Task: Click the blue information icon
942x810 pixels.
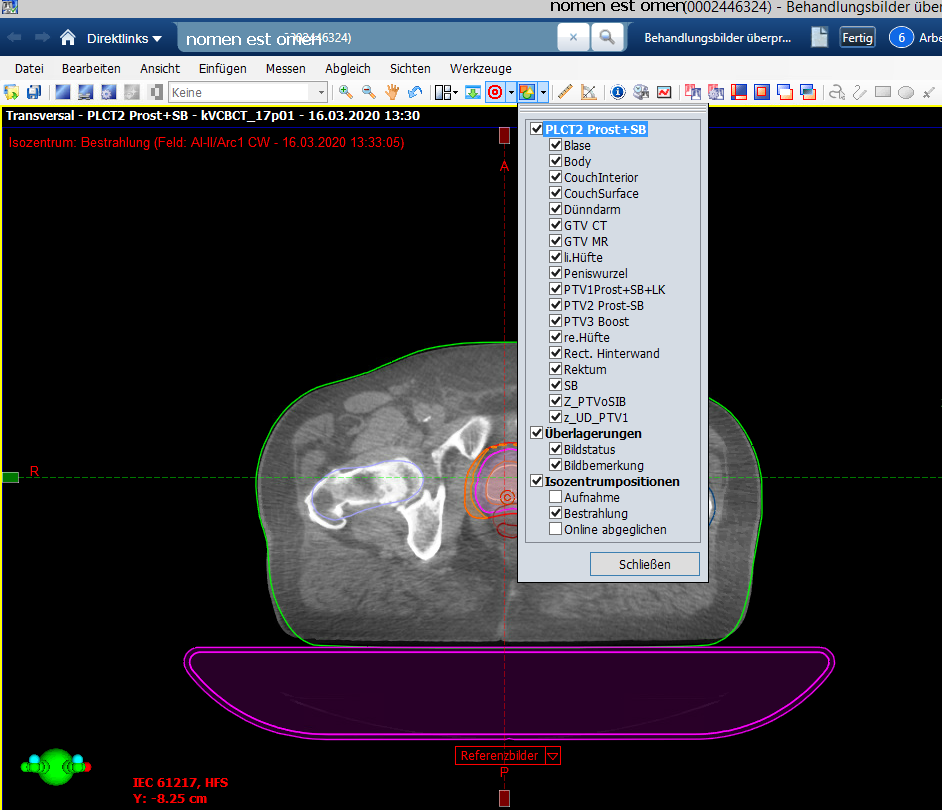Action: [617, 92]
